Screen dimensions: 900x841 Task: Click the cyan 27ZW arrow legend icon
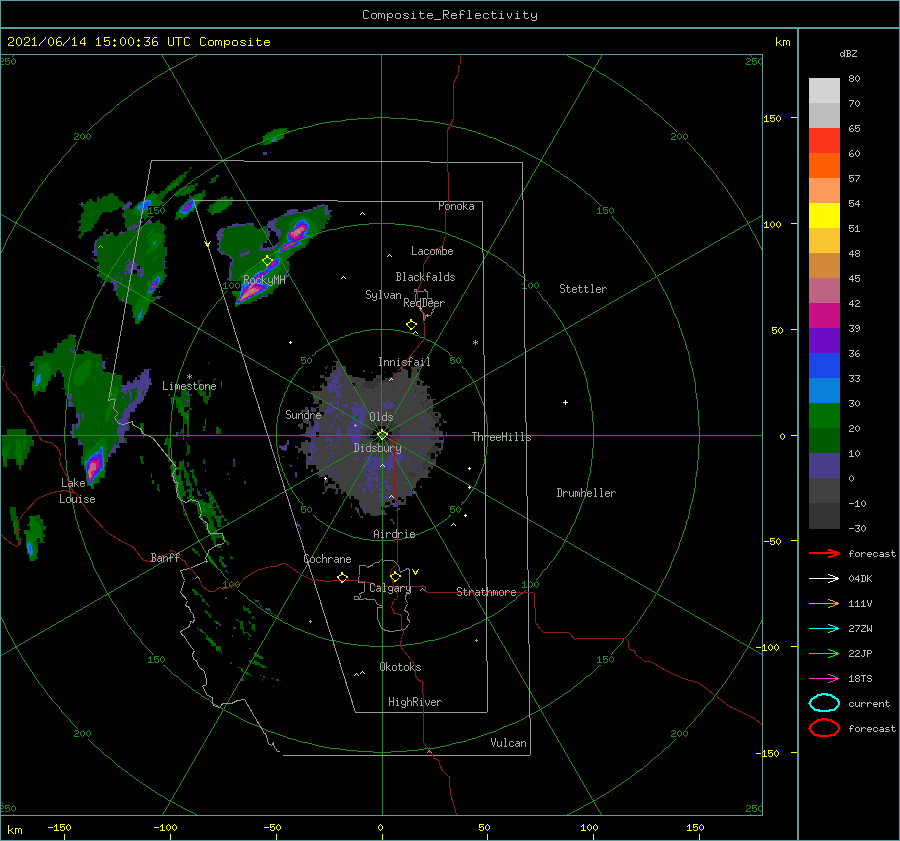[824, 629]
